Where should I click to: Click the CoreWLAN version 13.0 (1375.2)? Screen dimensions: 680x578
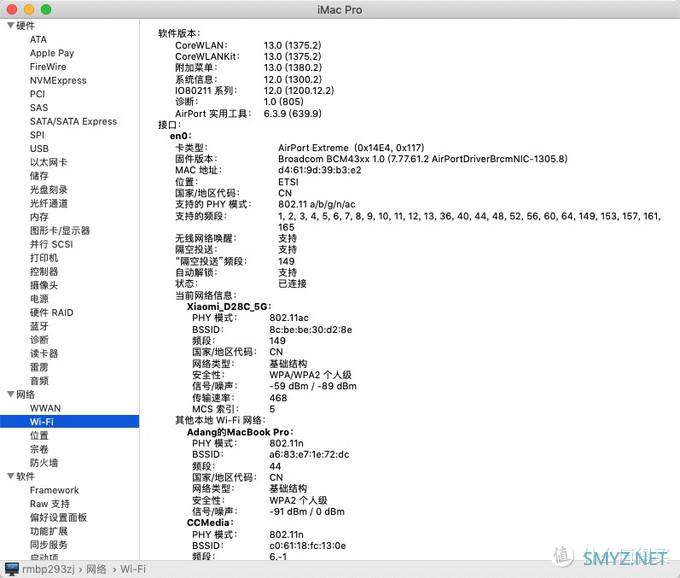coord(292,45)
